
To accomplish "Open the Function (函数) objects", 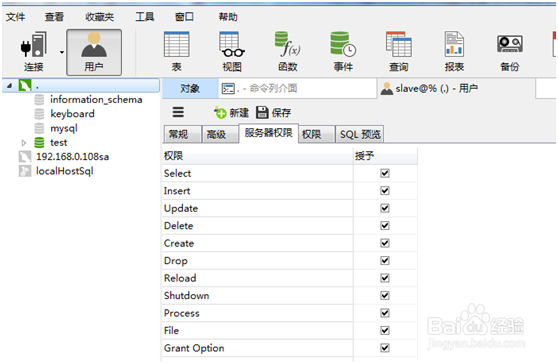I will (x=288, y=52).
